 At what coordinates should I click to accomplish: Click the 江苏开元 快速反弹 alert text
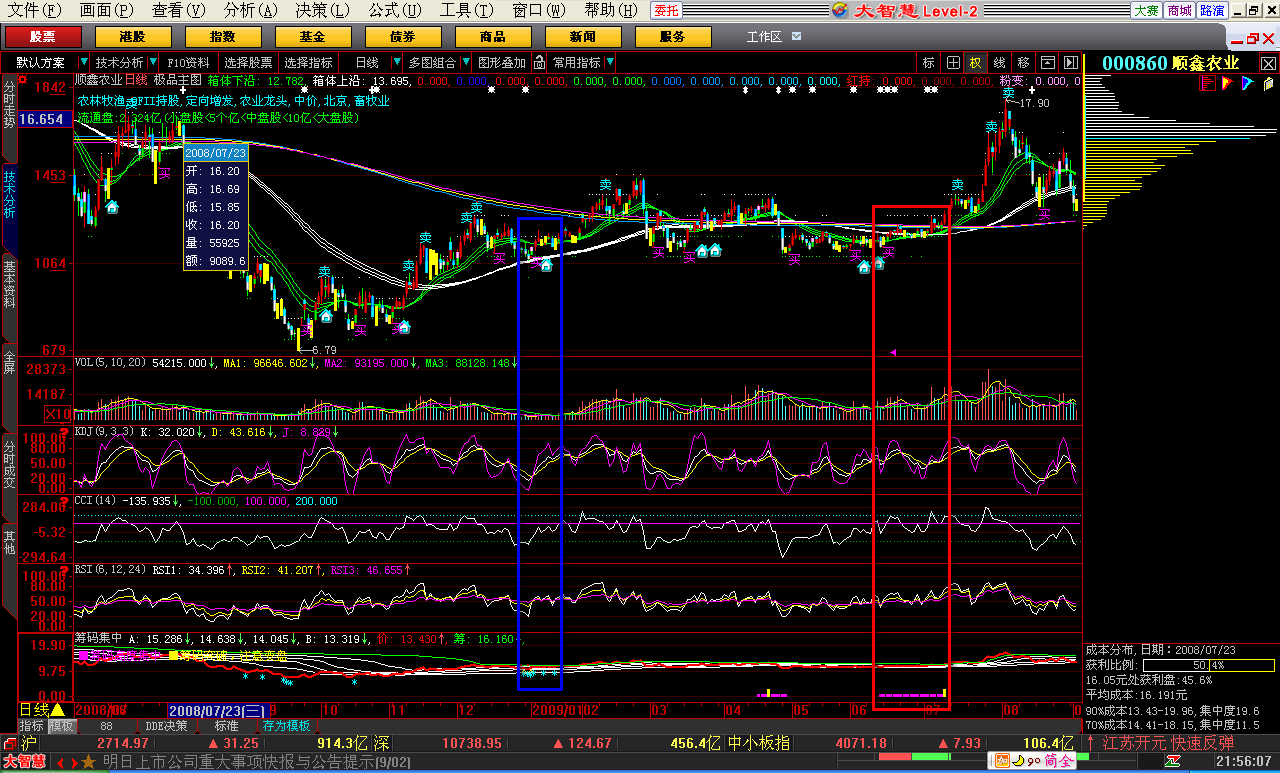click(1168, 743)
